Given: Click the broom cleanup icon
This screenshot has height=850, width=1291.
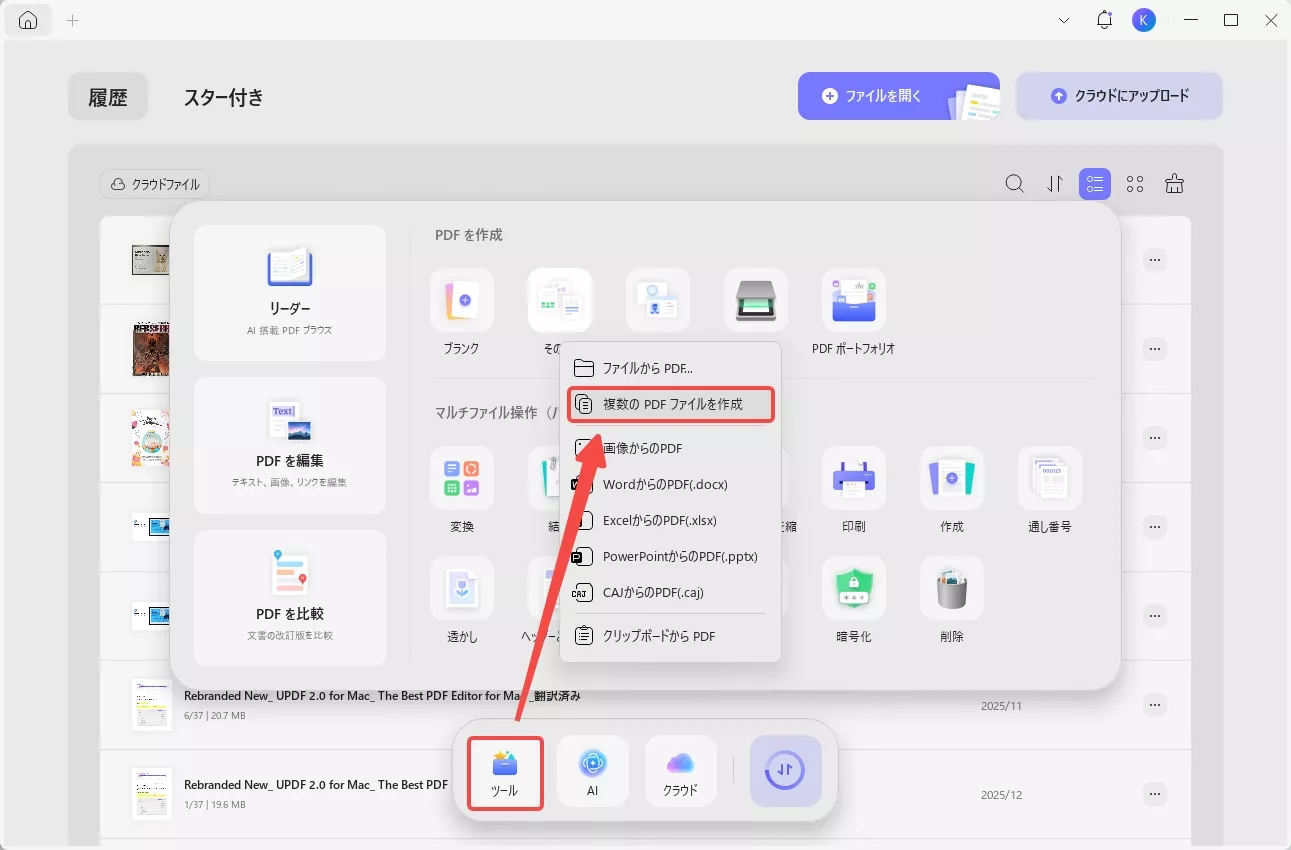Looking at the screenshot, I should click(x=1175, y=184).
